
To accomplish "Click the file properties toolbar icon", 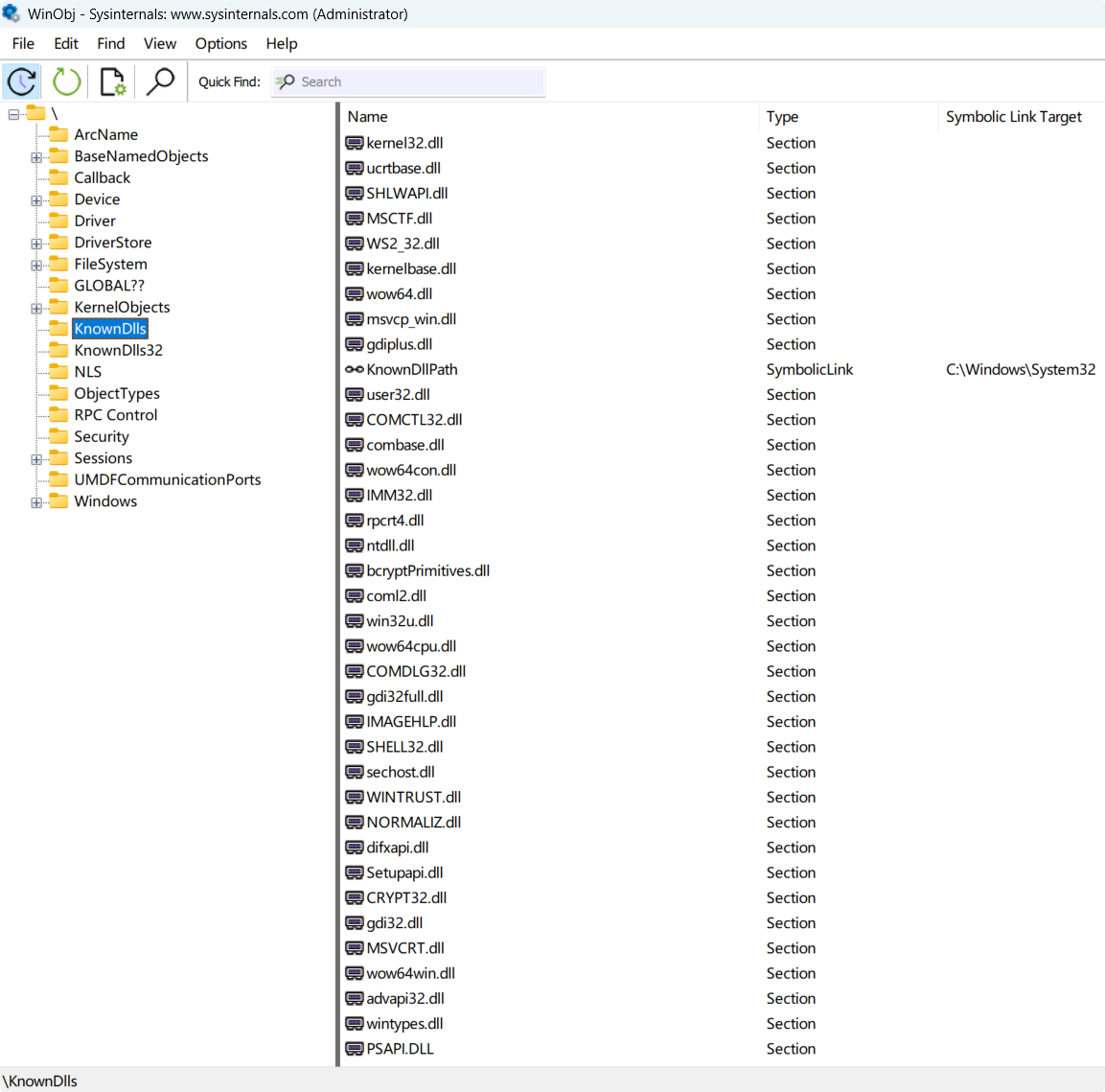I will 113,81.
